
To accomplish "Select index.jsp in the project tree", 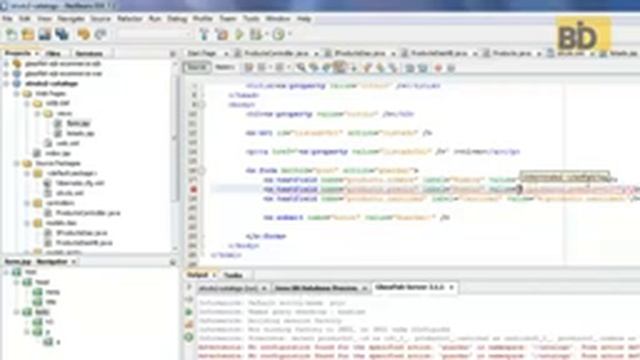I will tap(58, 153).
